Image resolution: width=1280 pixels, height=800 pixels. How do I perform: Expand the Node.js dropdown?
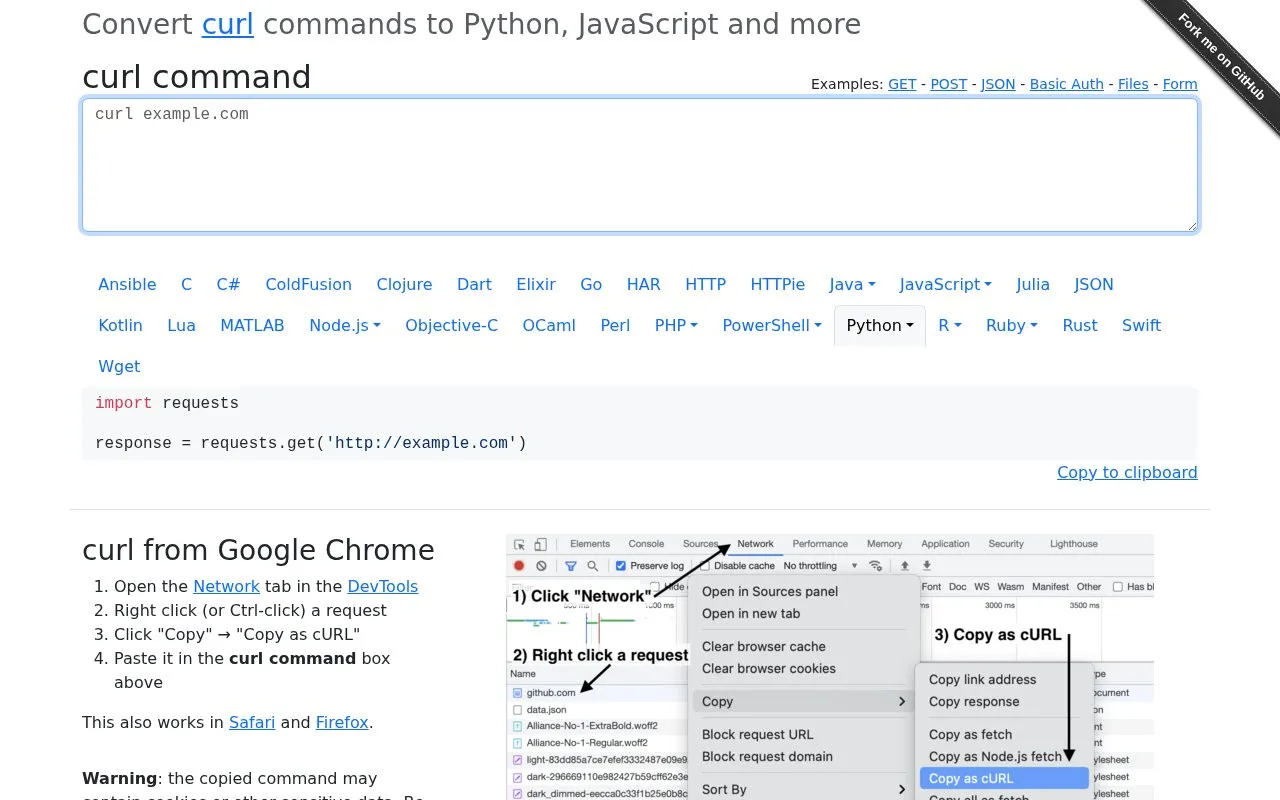coord(345,325)
